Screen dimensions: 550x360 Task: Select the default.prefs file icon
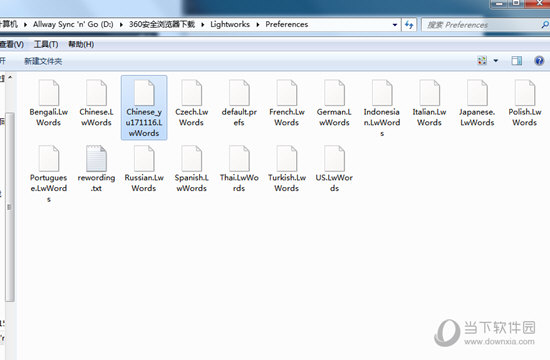click(239, 93)
